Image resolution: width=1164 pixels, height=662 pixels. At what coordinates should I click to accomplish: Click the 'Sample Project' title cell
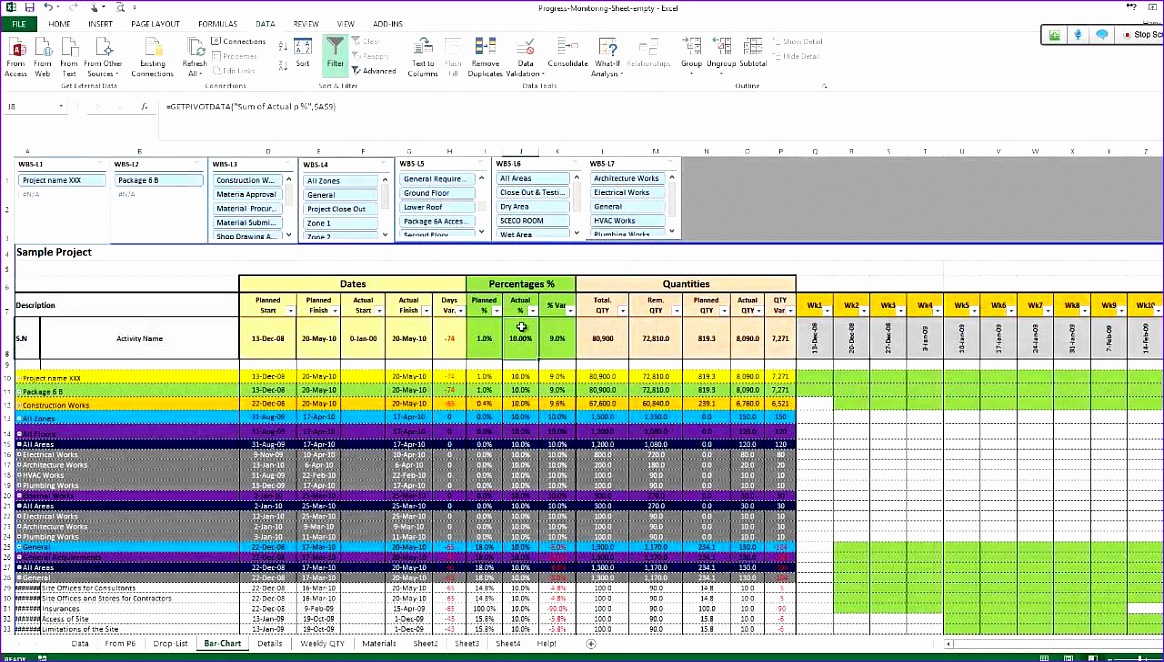(x=54, y=252)
